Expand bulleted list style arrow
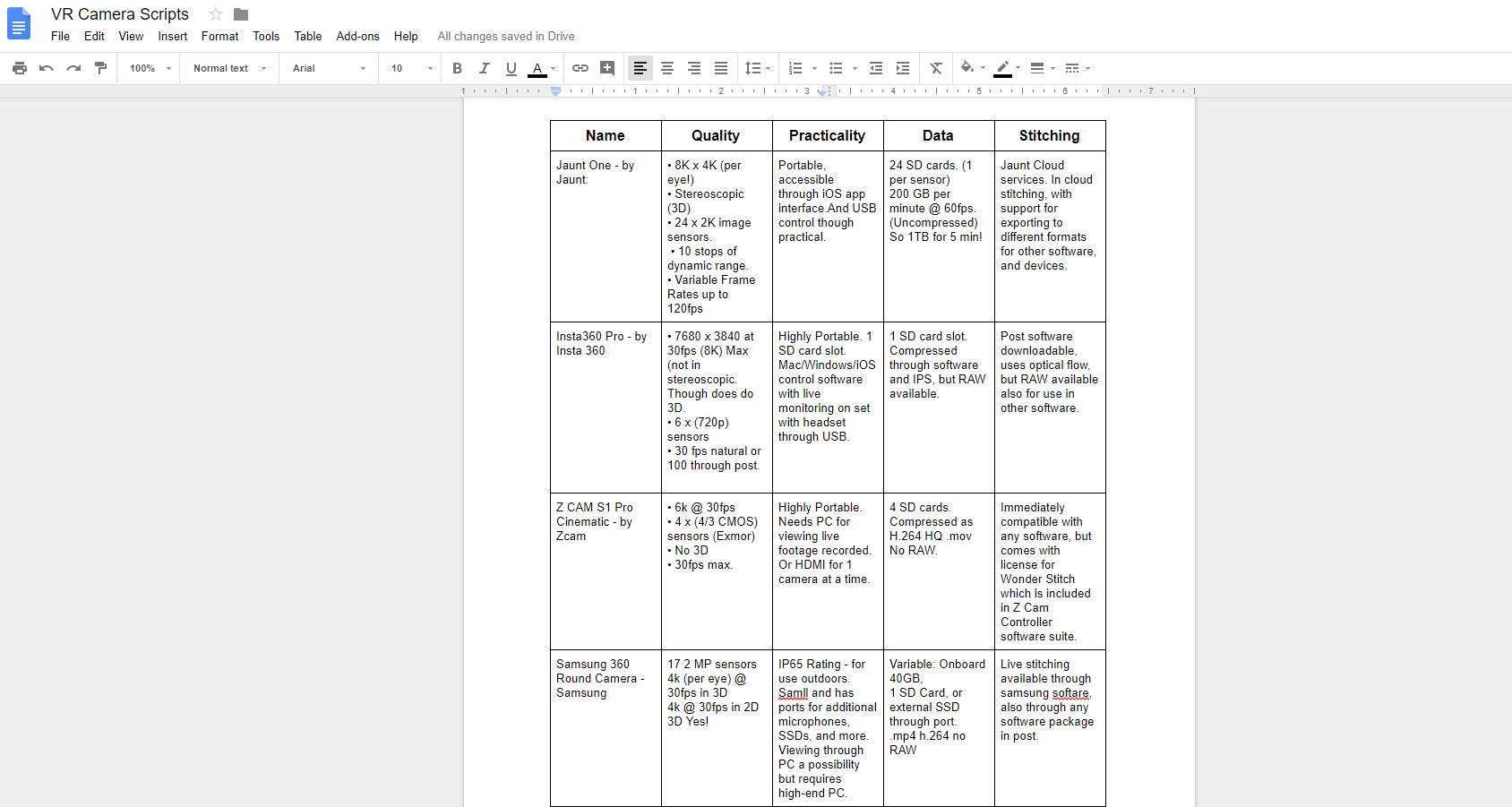 [x=855, y=68]
